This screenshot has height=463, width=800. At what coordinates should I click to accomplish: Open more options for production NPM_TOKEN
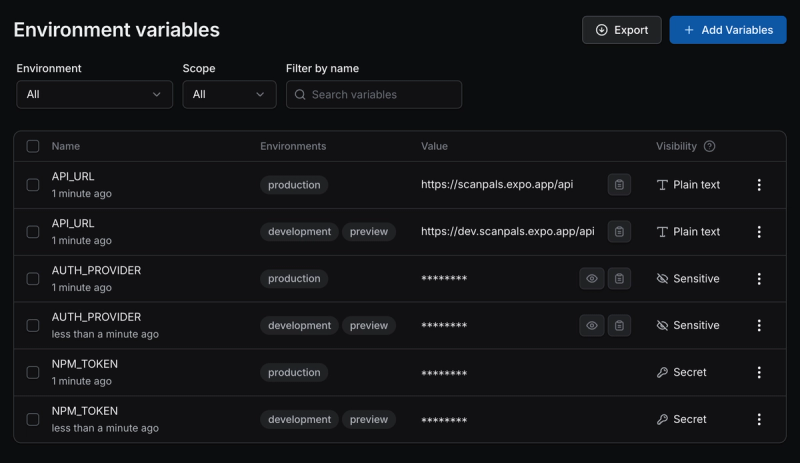[x=759, y=373]
